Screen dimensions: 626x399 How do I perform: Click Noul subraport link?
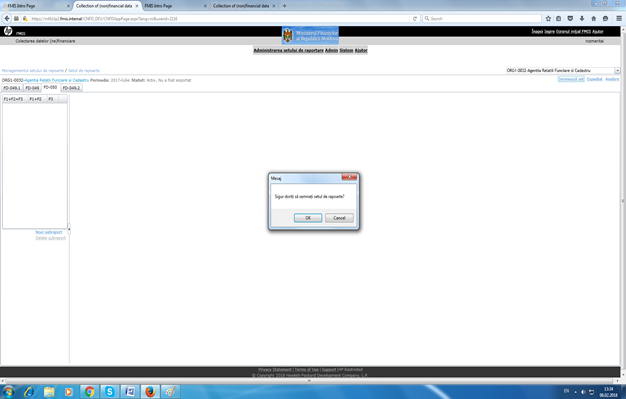click(x=49, y=232)
